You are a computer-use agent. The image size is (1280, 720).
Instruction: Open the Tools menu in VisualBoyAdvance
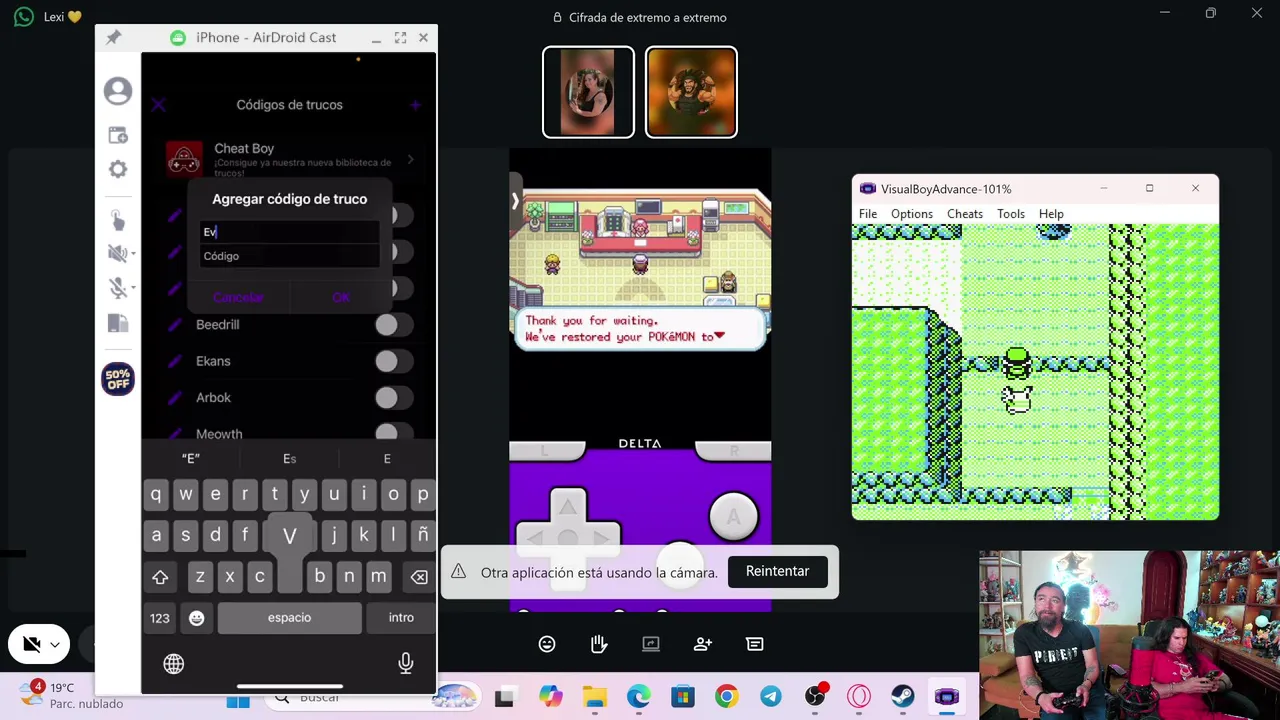(x=1011, y=214)
